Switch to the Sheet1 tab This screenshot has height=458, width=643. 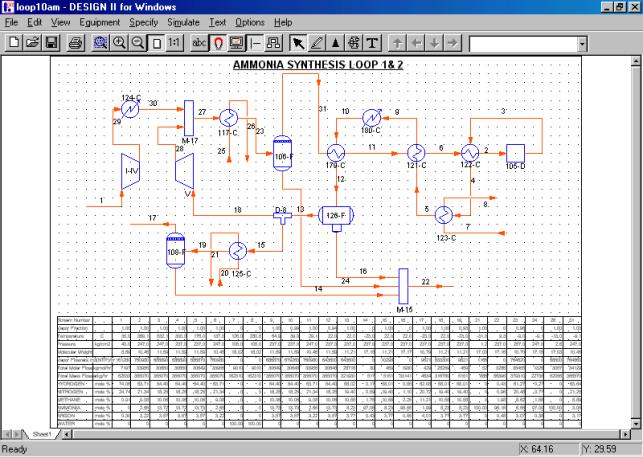42,436
